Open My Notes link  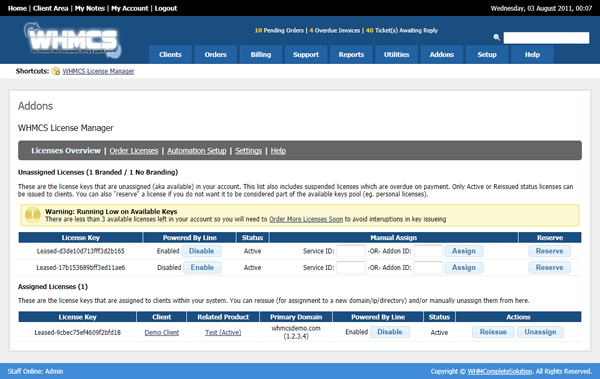point(90,8)
